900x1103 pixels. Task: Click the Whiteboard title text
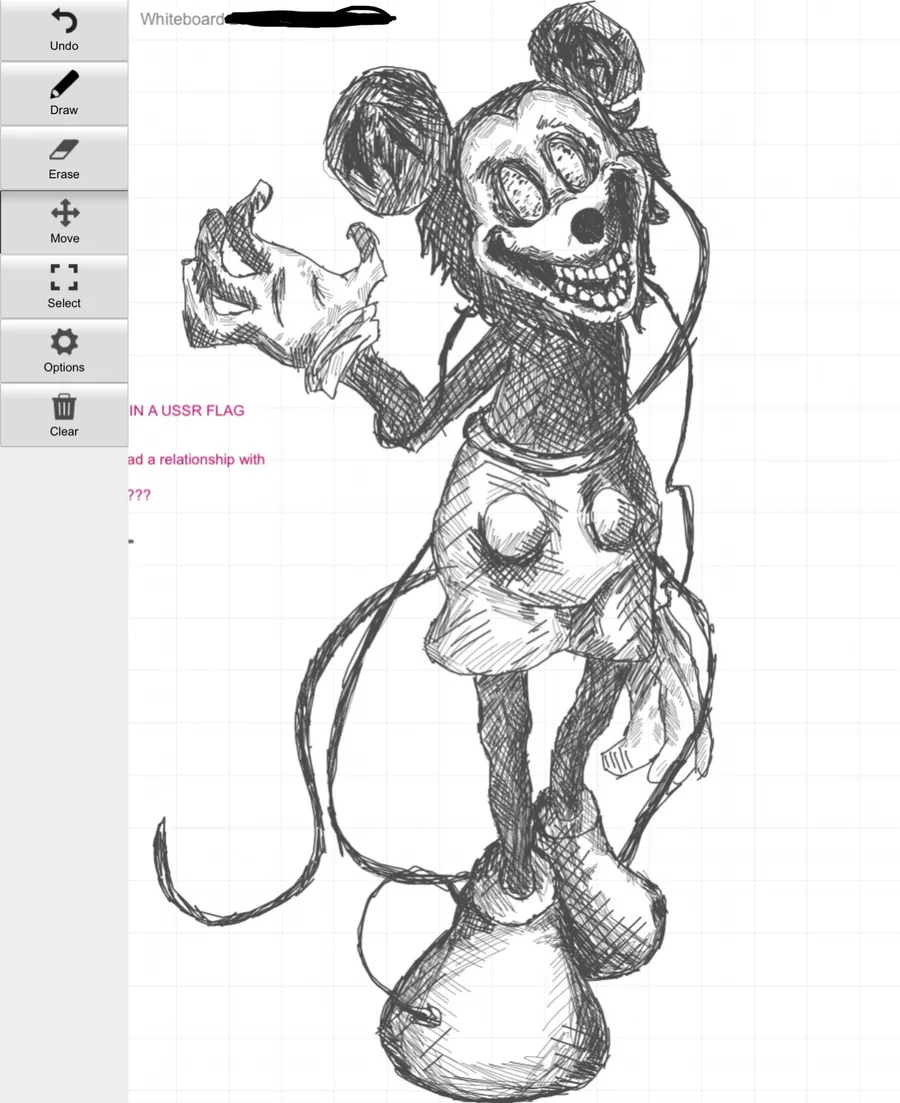tap(182, 19)
